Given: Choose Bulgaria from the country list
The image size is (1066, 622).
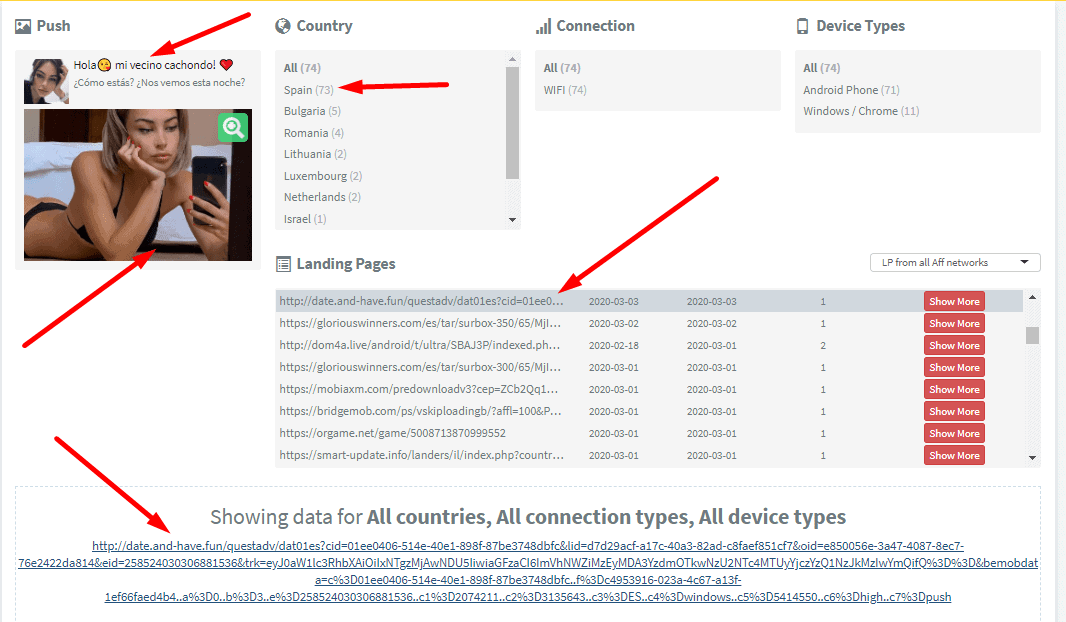Looking at the screenshot, I should pos(304,111).
